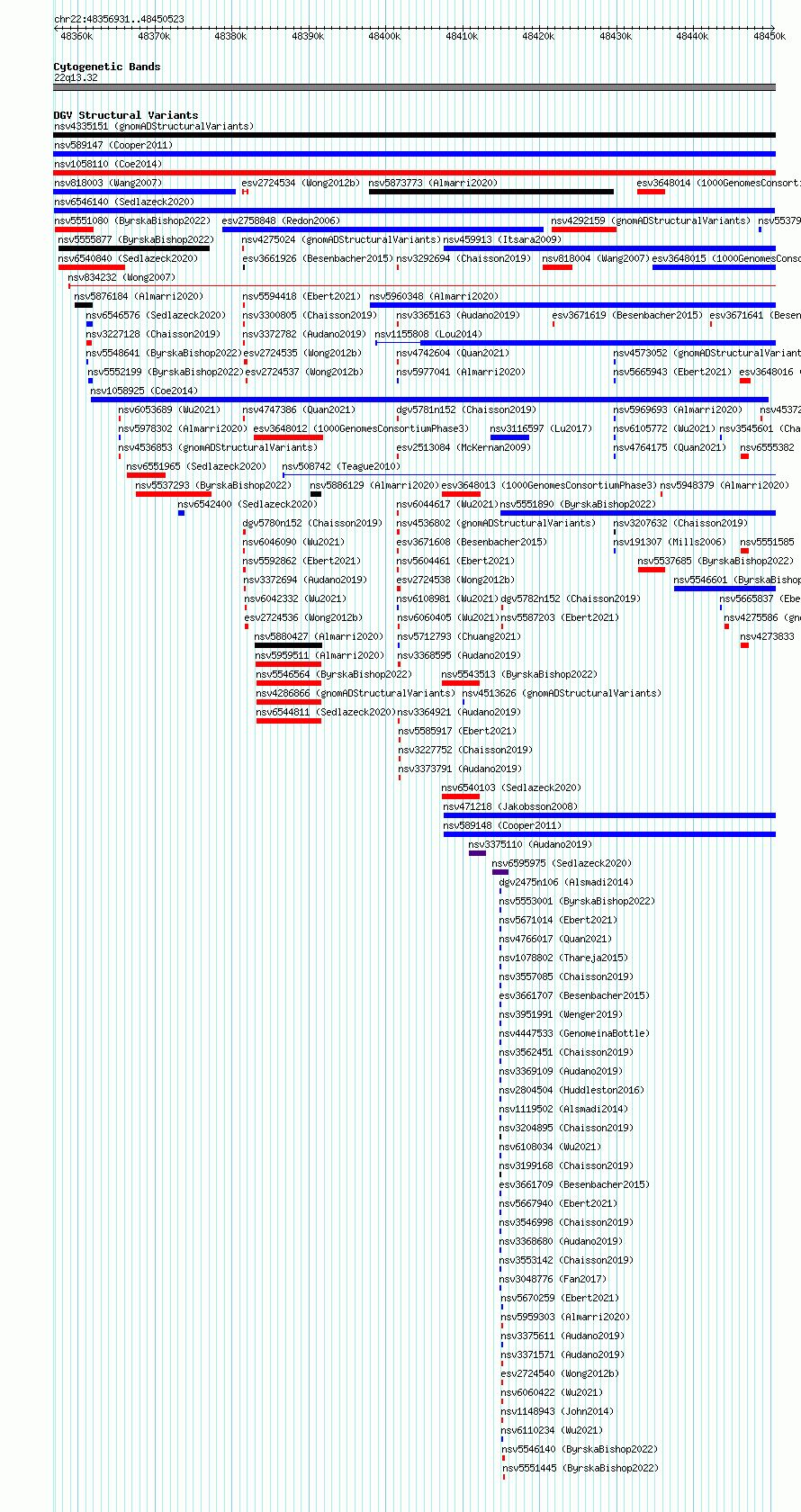Click the purple bar under nsv6595975
801x1512 pixels.
click(500, 872)
